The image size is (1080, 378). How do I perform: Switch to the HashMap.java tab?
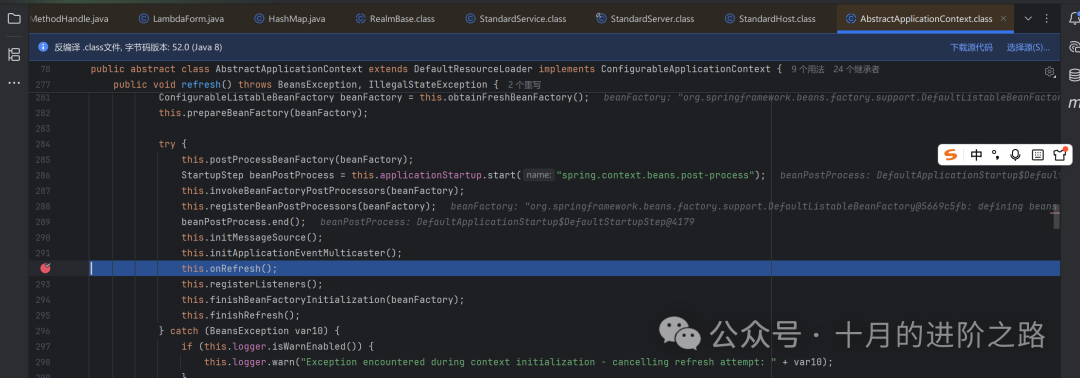coord(290,19)
